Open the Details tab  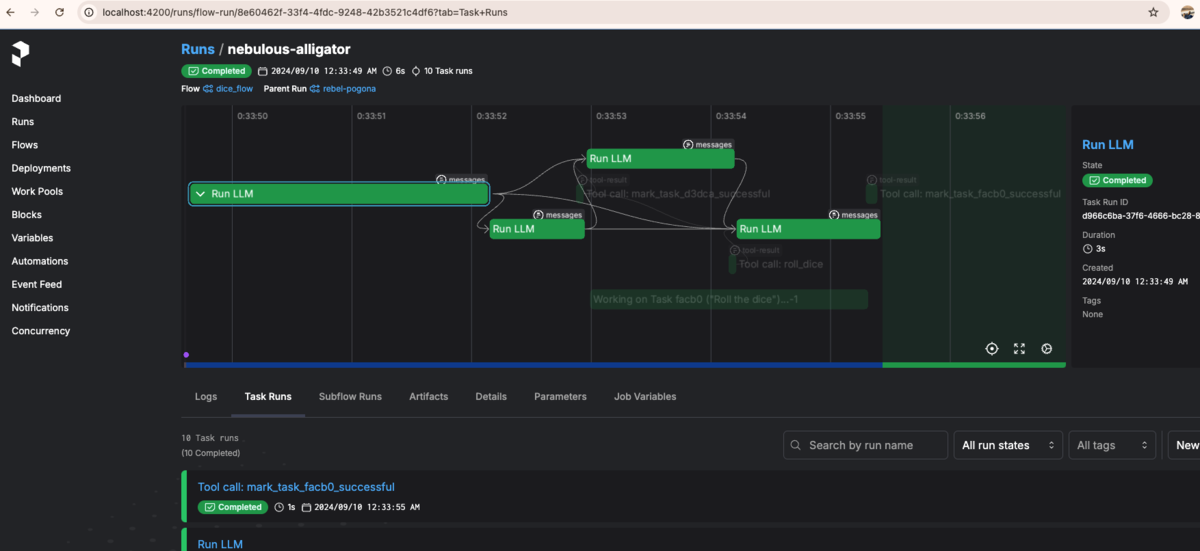click(491, 397)
